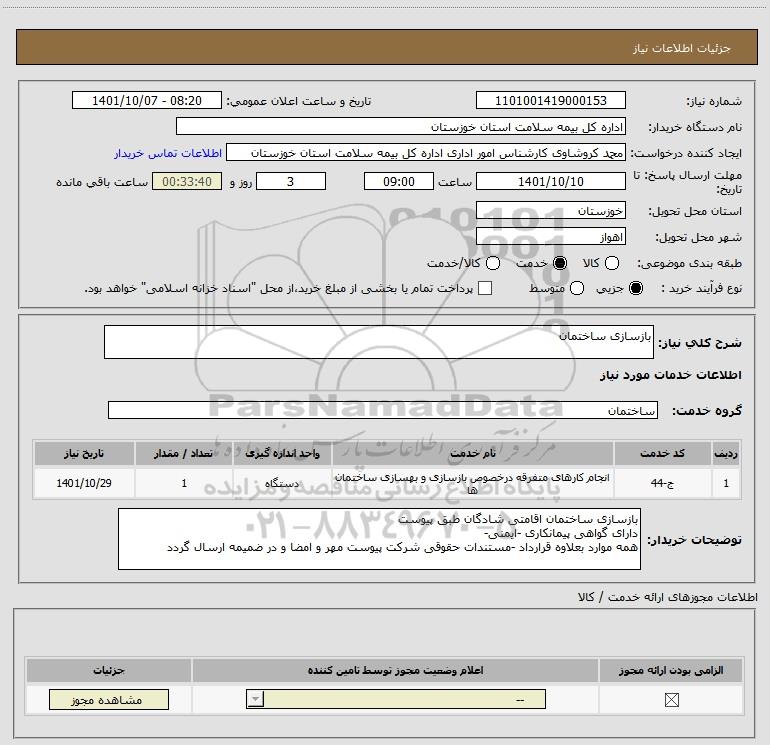
Task: Choose the جزیی purchase process option
Action: (635, 288)
